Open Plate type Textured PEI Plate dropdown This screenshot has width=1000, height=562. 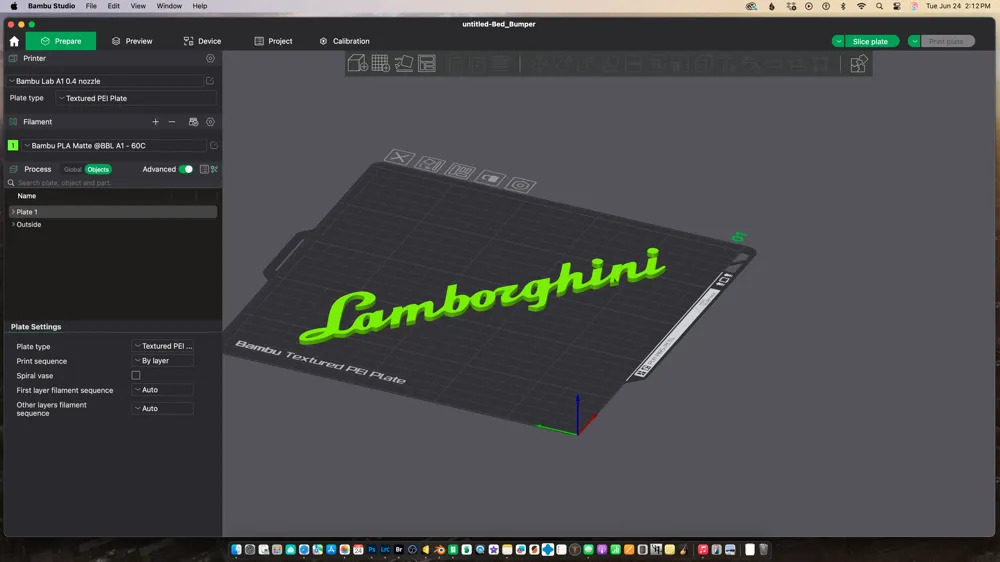tap(136, 98)
